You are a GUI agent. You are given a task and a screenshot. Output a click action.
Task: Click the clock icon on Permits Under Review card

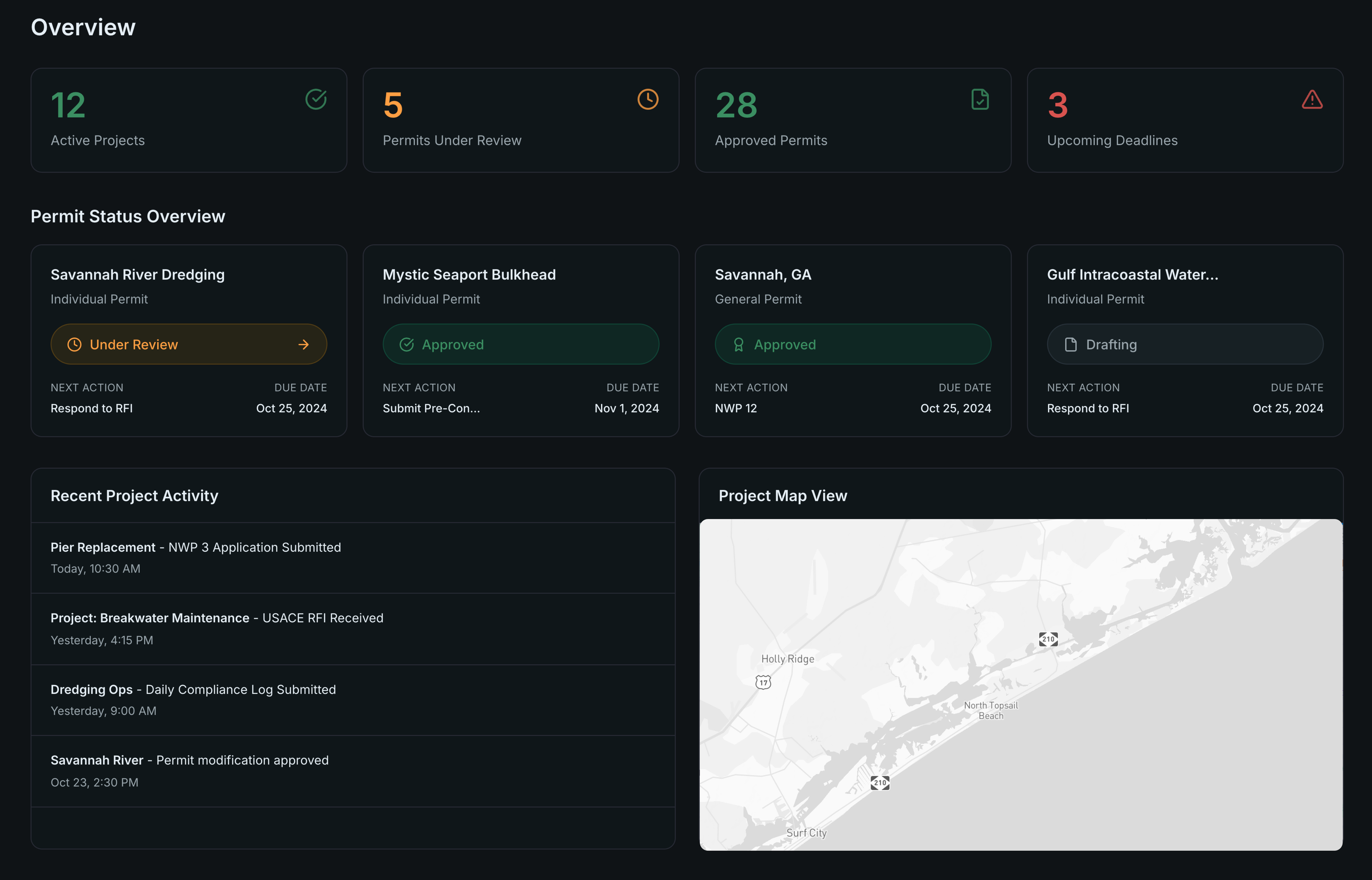point(648,99)
